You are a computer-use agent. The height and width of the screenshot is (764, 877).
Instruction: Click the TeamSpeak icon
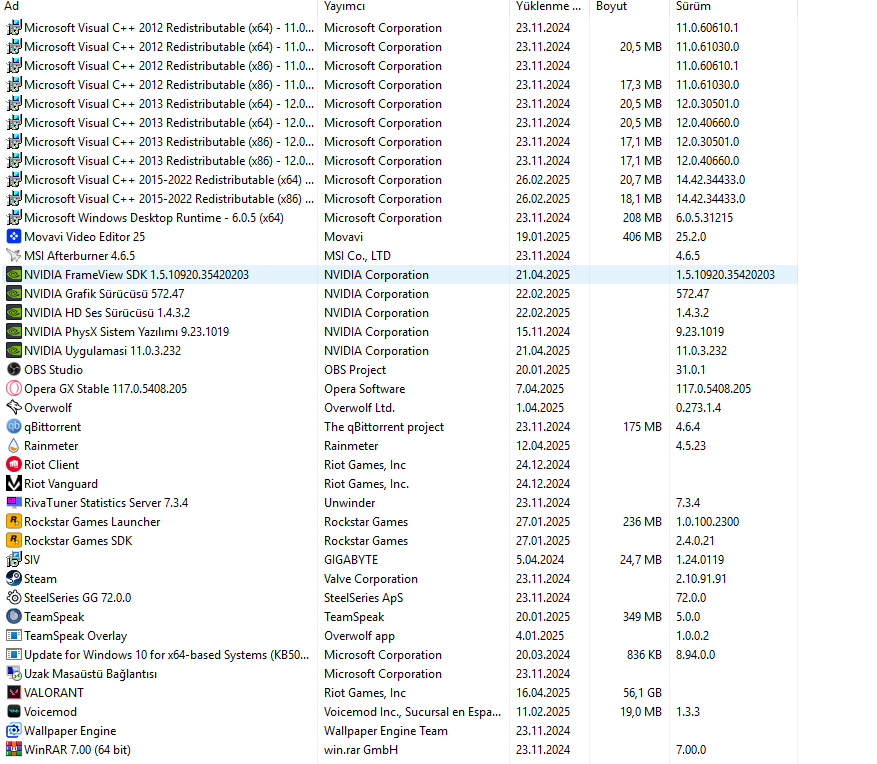[13, 617]
